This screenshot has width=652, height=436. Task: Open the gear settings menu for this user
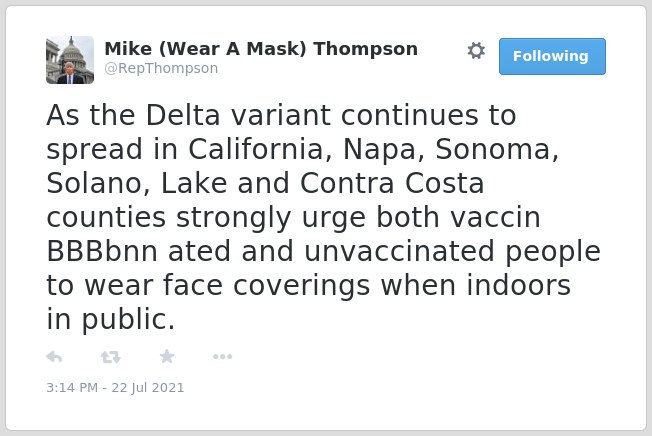click(476, 51)
